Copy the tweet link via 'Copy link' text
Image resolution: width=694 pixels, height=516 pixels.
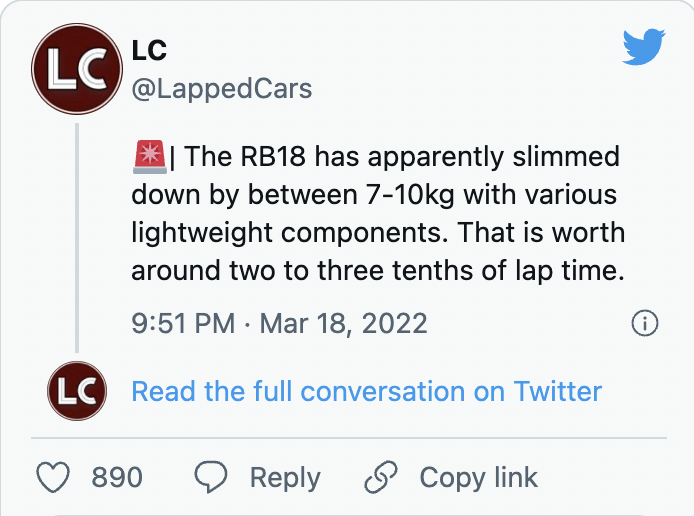(x=478, y=478)
